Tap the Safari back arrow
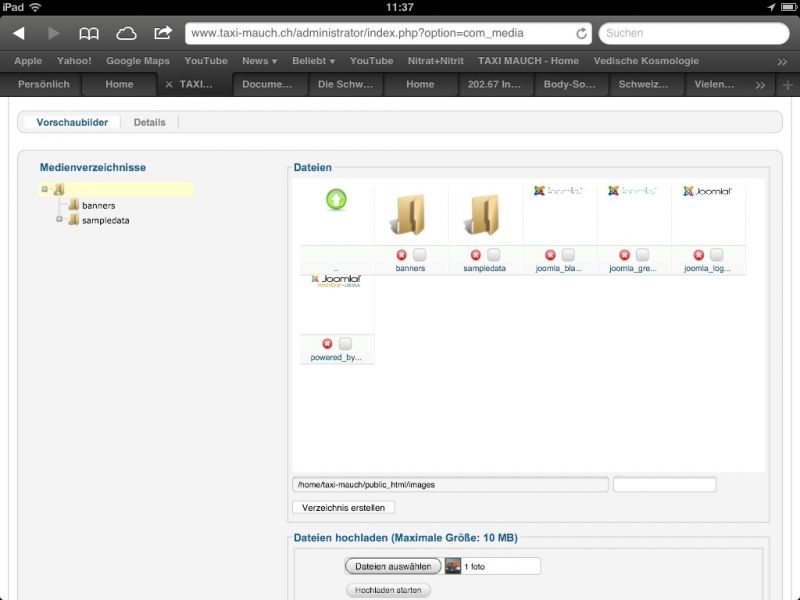The image size is (800, 600). [x=19, y=34]
